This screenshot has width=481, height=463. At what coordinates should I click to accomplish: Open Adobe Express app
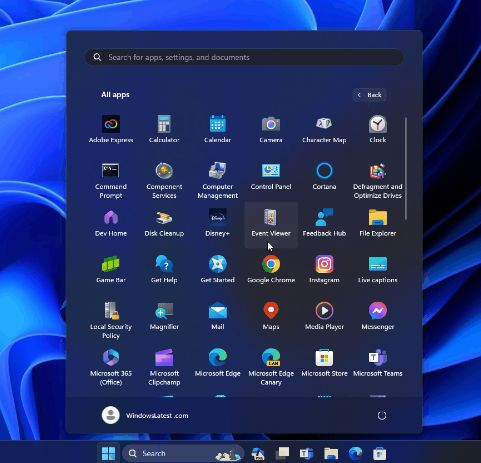(111, 129)
